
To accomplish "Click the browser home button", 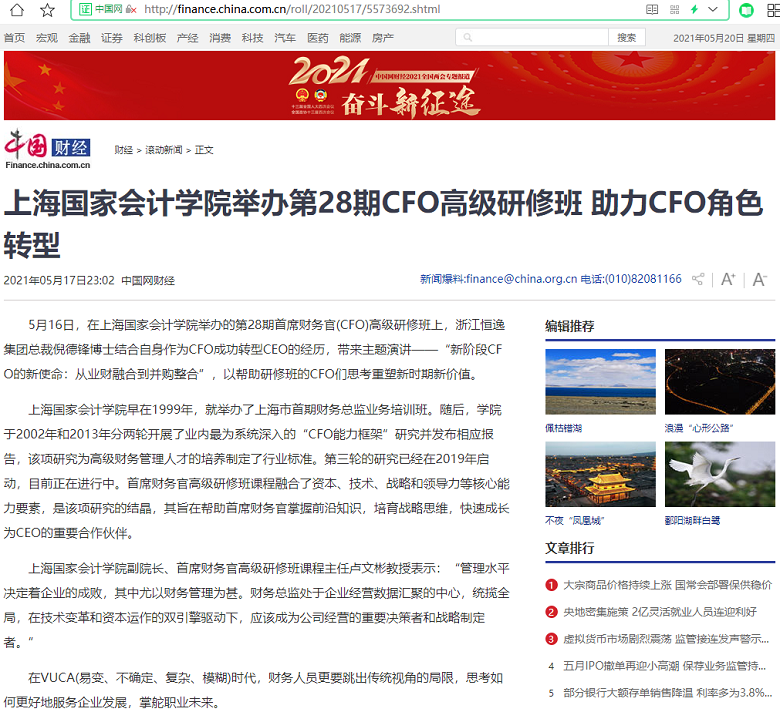I will pyautogui.click(x=14, y=10).
